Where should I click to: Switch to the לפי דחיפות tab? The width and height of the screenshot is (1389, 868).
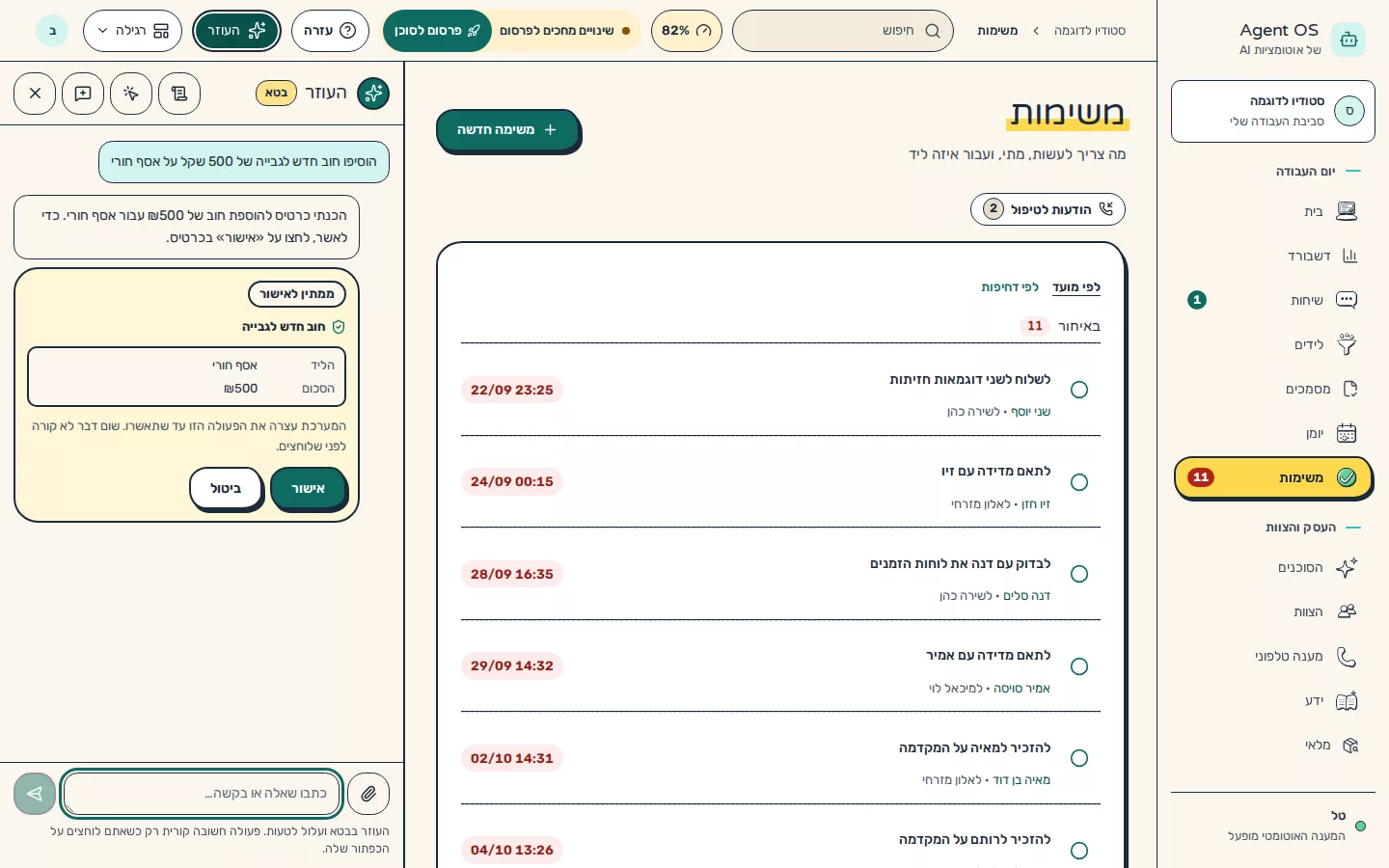pyautogui.click(x=1010, y=287)
